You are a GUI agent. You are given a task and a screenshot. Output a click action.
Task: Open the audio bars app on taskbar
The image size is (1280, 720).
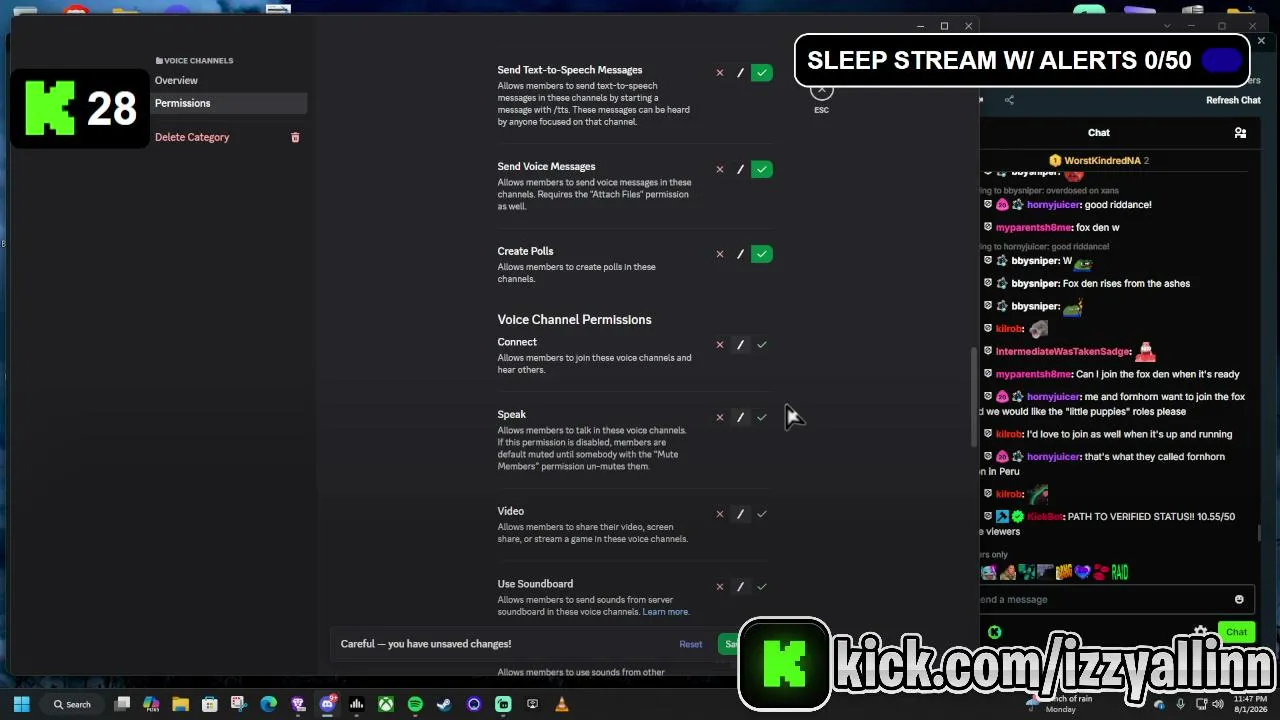[x=356, y=704]
